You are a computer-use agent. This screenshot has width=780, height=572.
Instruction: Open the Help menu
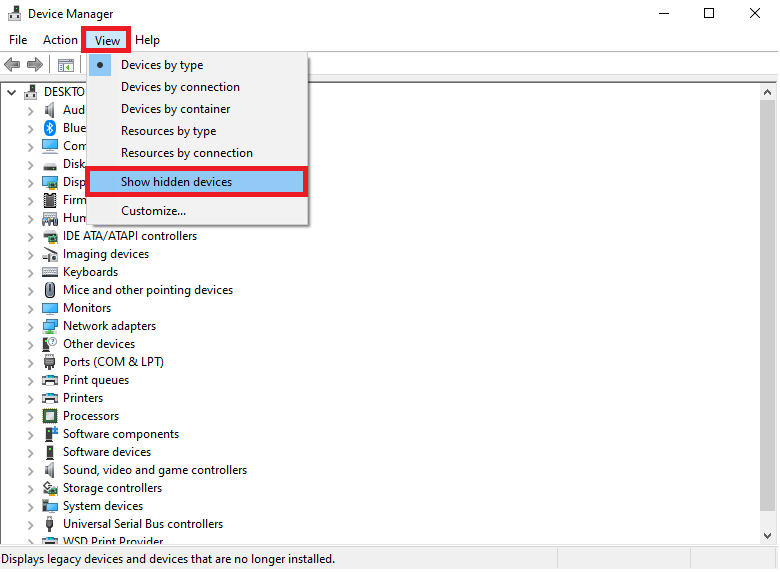coord(147,40)
